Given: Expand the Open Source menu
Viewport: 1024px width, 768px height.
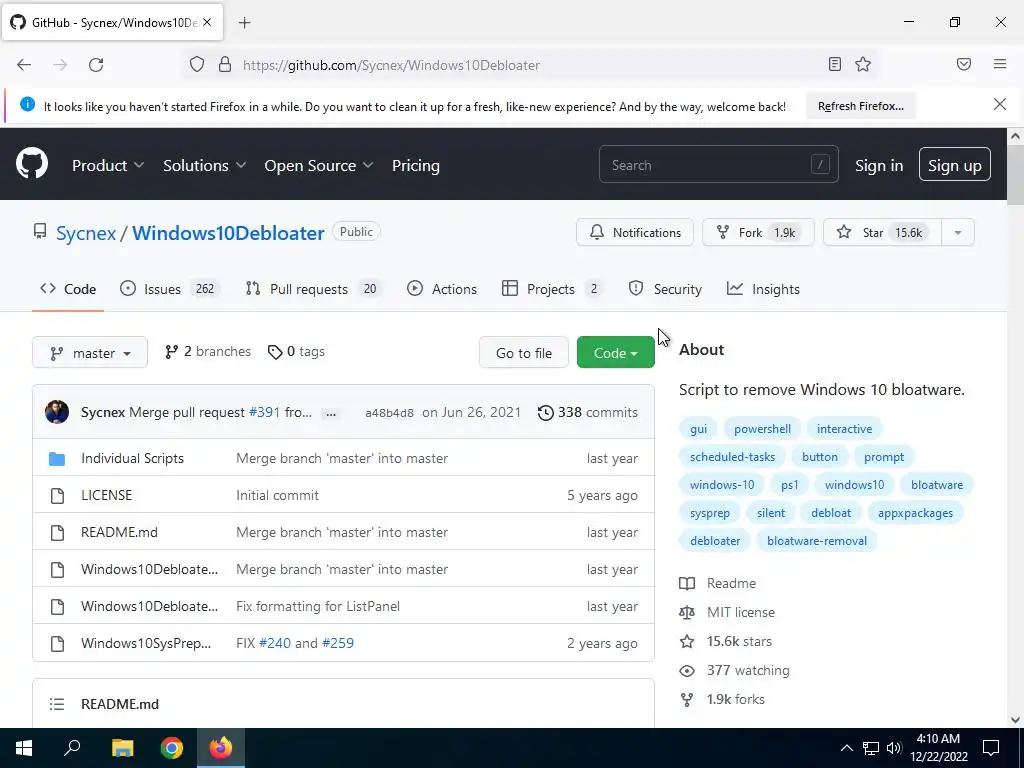Looking at the screenshot, I should click(319, 165).
